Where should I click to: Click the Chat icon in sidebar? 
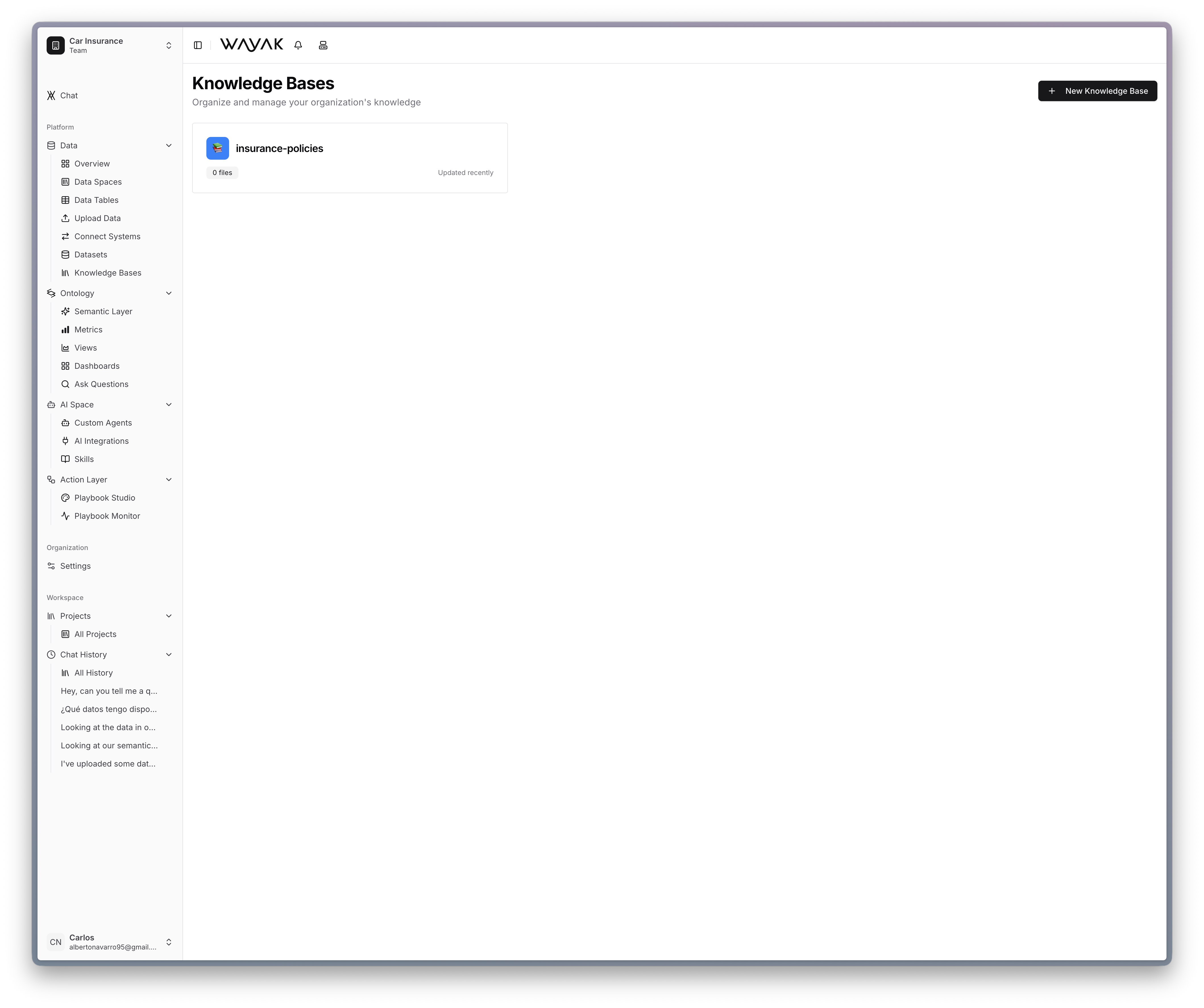pyautogui.click(x=51, y=96)
